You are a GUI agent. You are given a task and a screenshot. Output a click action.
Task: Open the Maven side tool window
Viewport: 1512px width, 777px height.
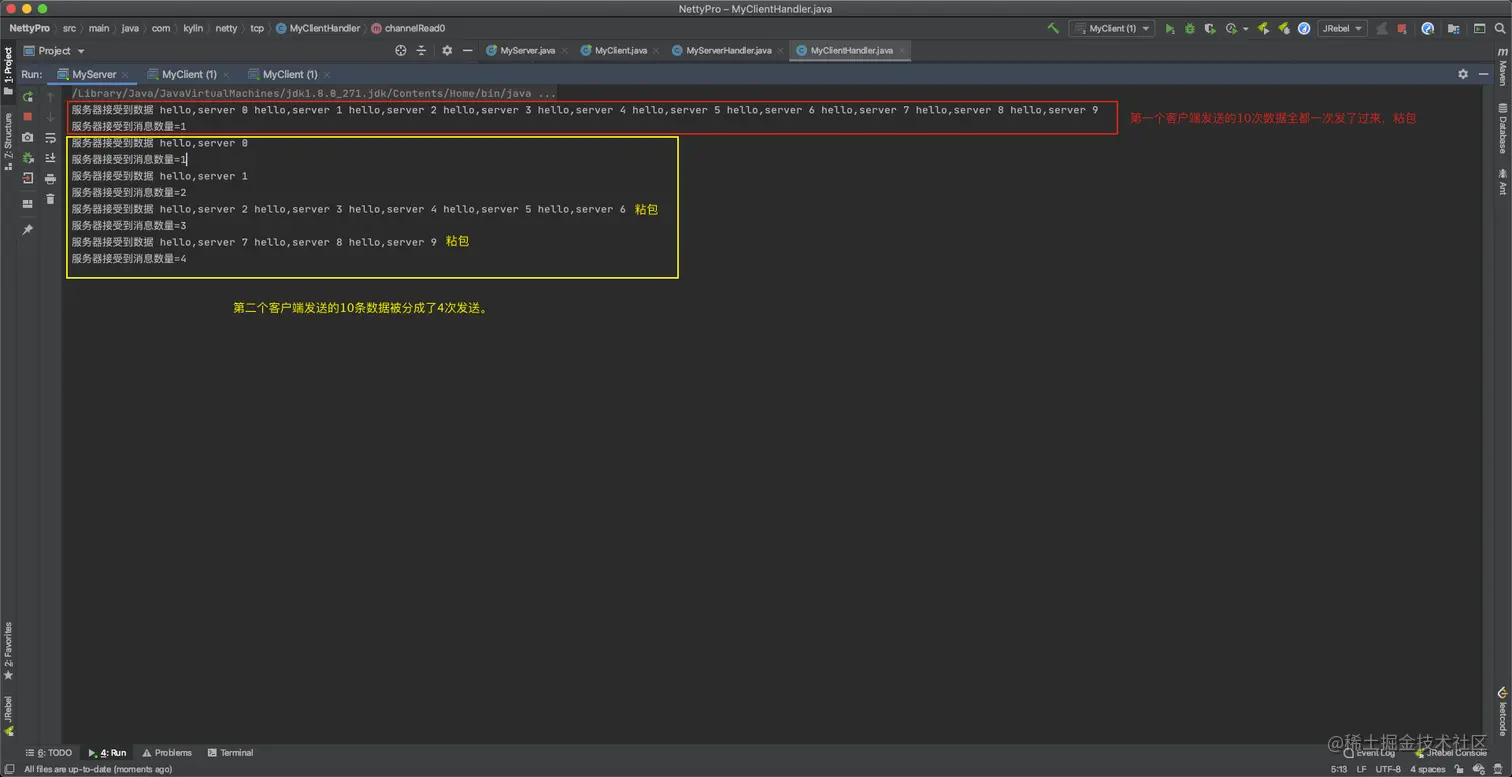(x=1503, y=66)
